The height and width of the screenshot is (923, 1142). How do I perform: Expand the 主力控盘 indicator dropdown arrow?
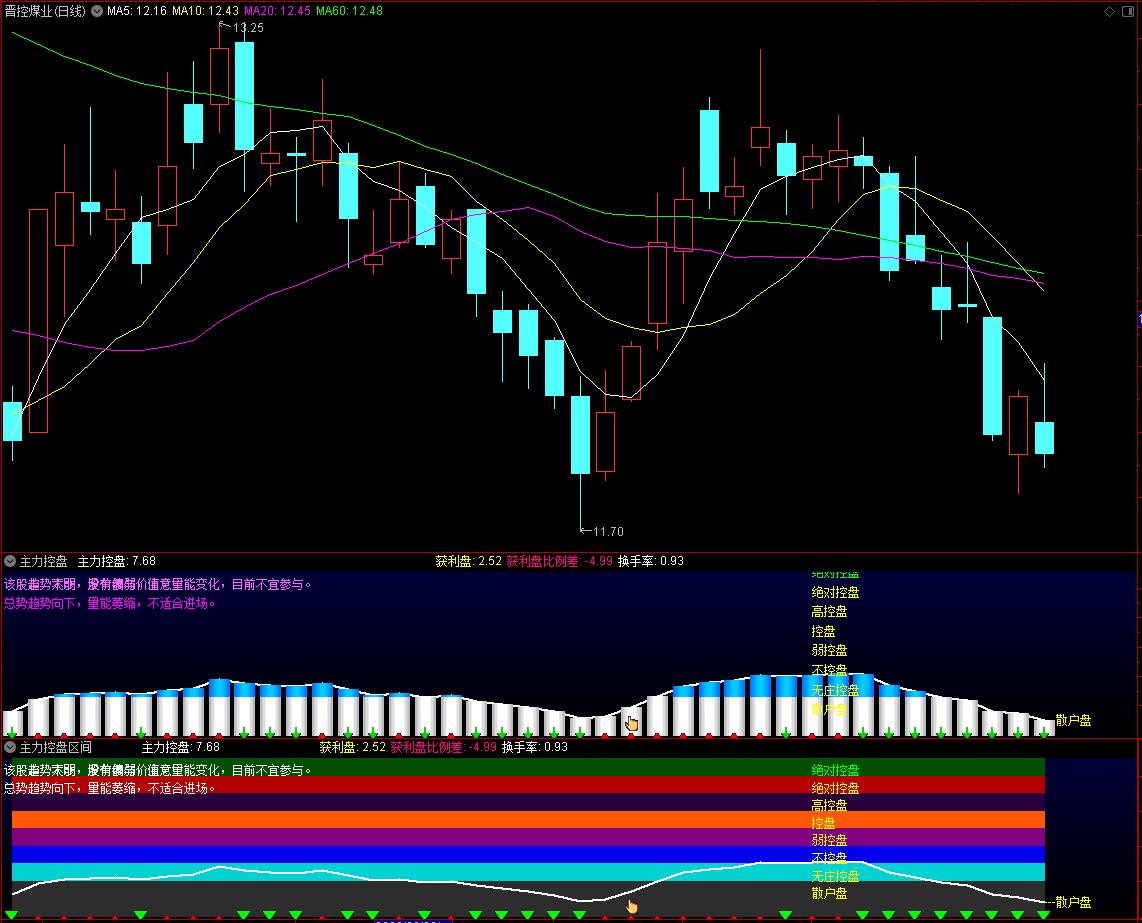tap(10, 561)
